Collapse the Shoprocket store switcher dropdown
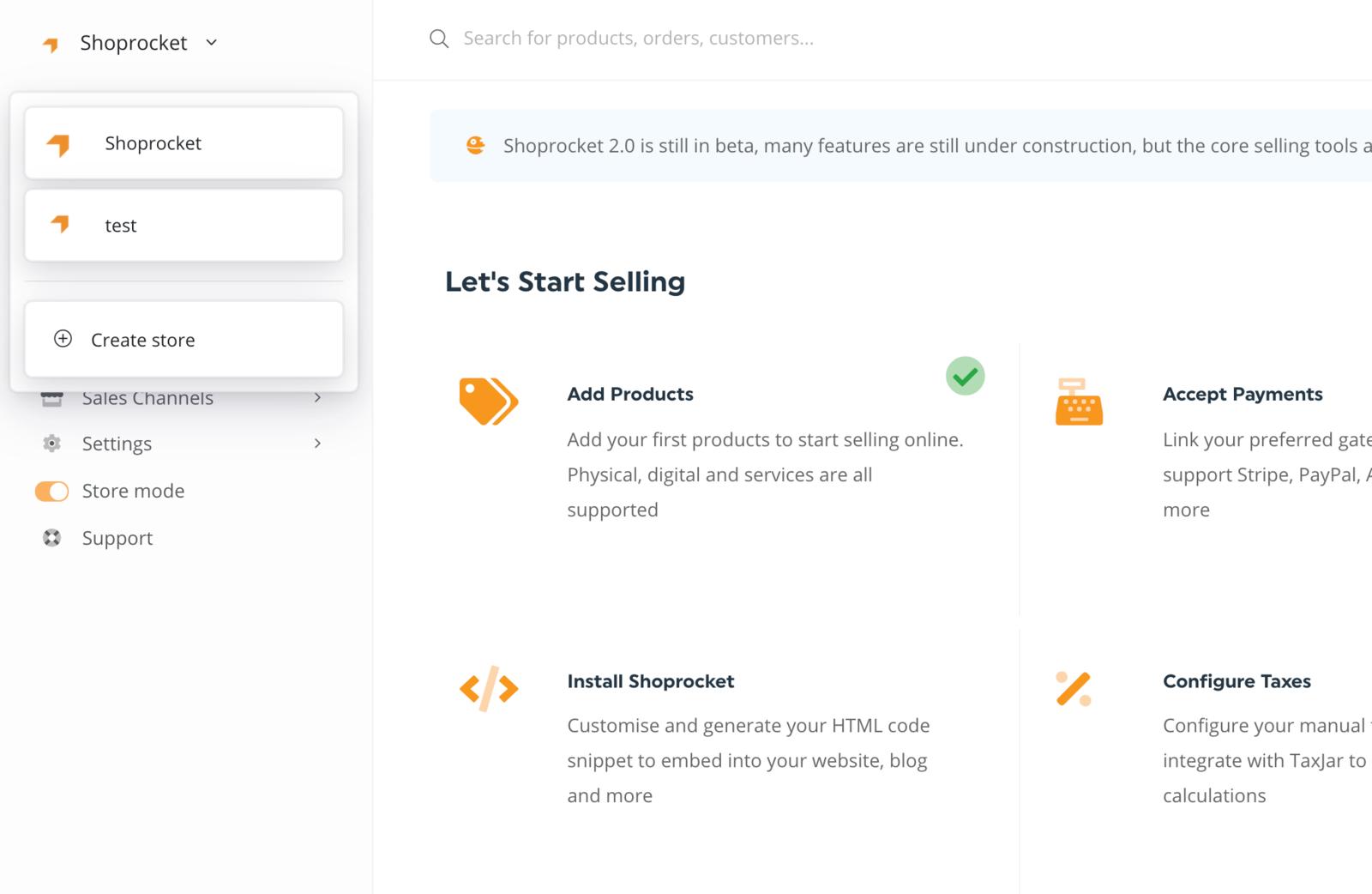The image size is (1372, 894). 212,43
